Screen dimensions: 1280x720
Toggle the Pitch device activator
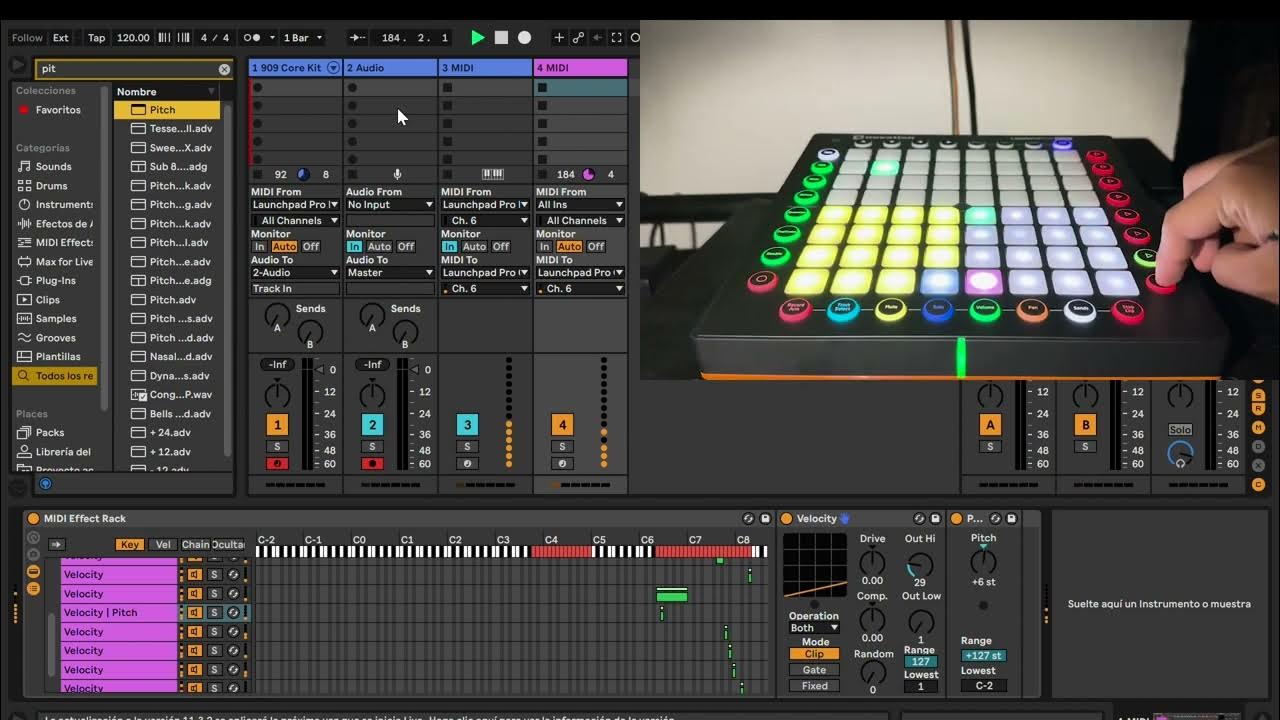click(957, 519)
